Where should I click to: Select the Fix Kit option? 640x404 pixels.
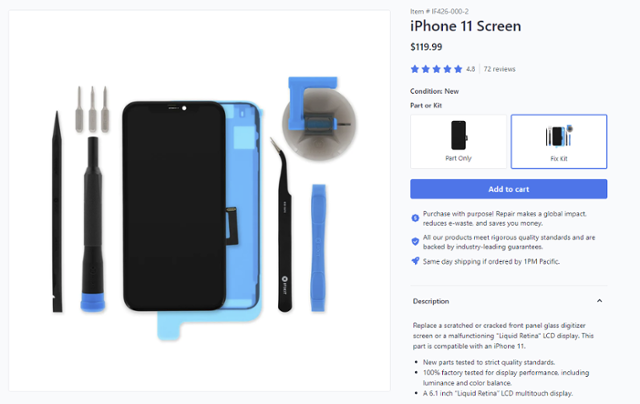(559, 142)
